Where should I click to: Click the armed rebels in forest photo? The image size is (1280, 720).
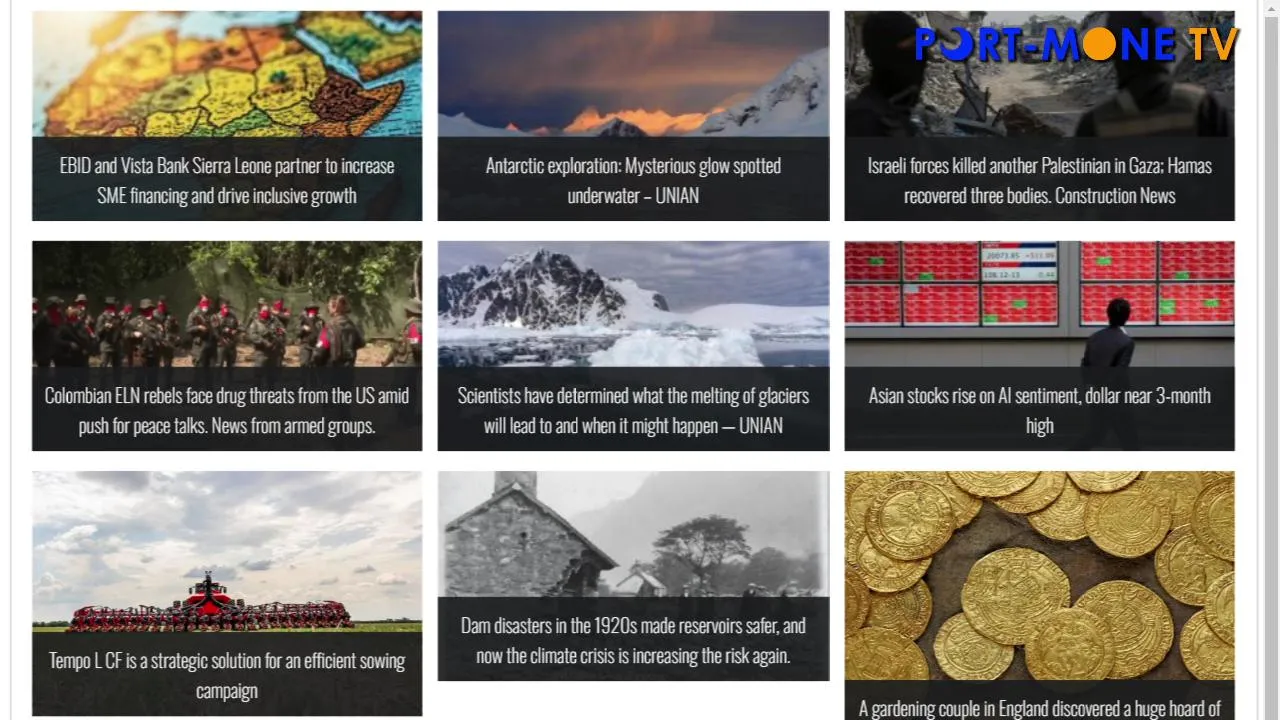point(227,304)
